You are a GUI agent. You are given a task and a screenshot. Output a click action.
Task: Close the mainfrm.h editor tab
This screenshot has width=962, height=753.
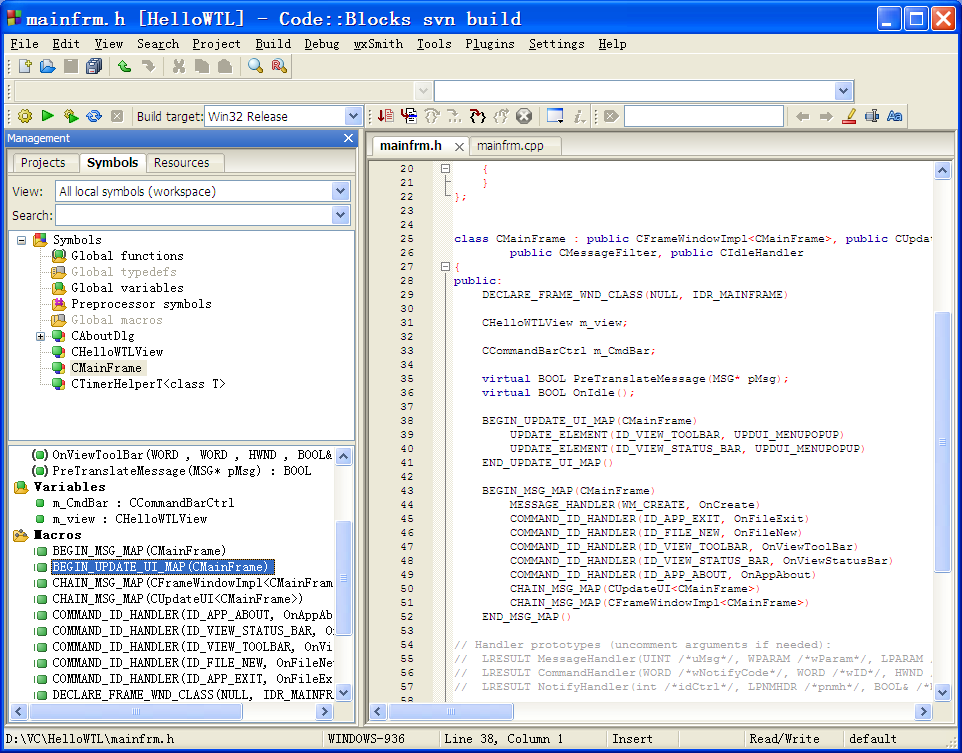pyautogui.click(x=459, y=147)
